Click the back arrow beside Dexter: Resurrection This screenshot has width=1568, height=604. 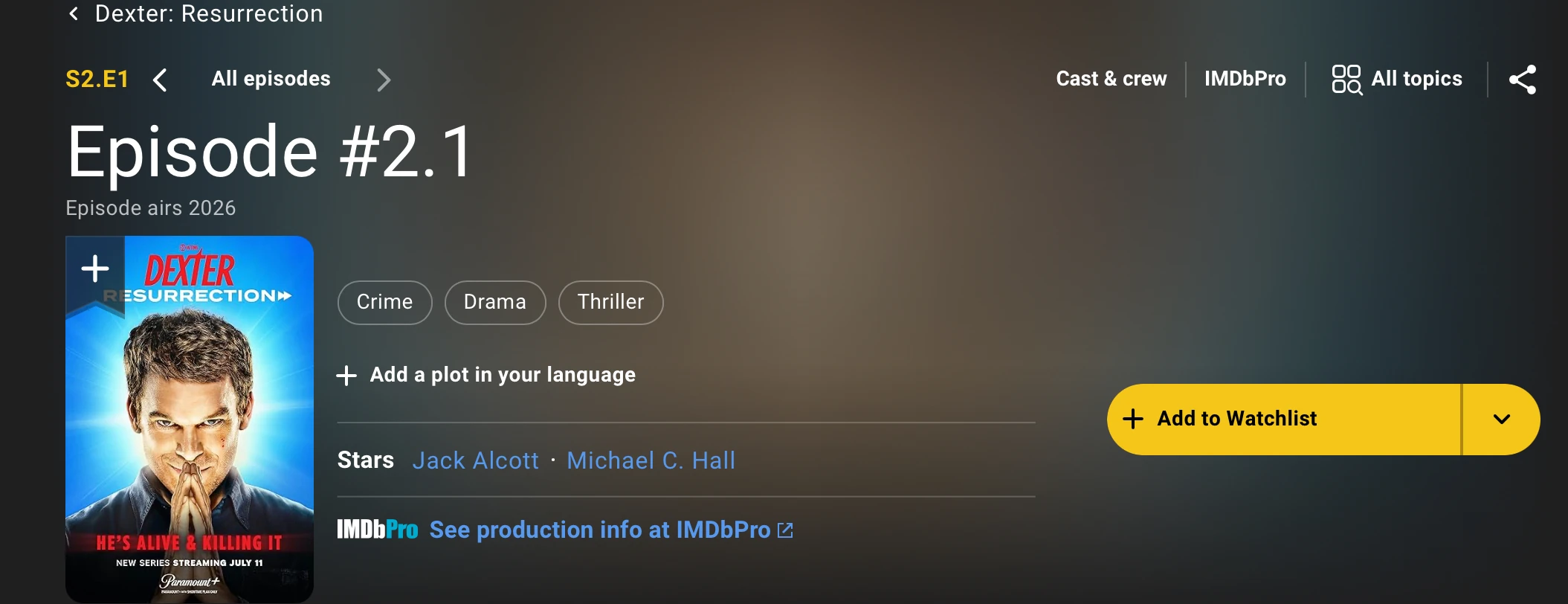[x=74, y=13]
